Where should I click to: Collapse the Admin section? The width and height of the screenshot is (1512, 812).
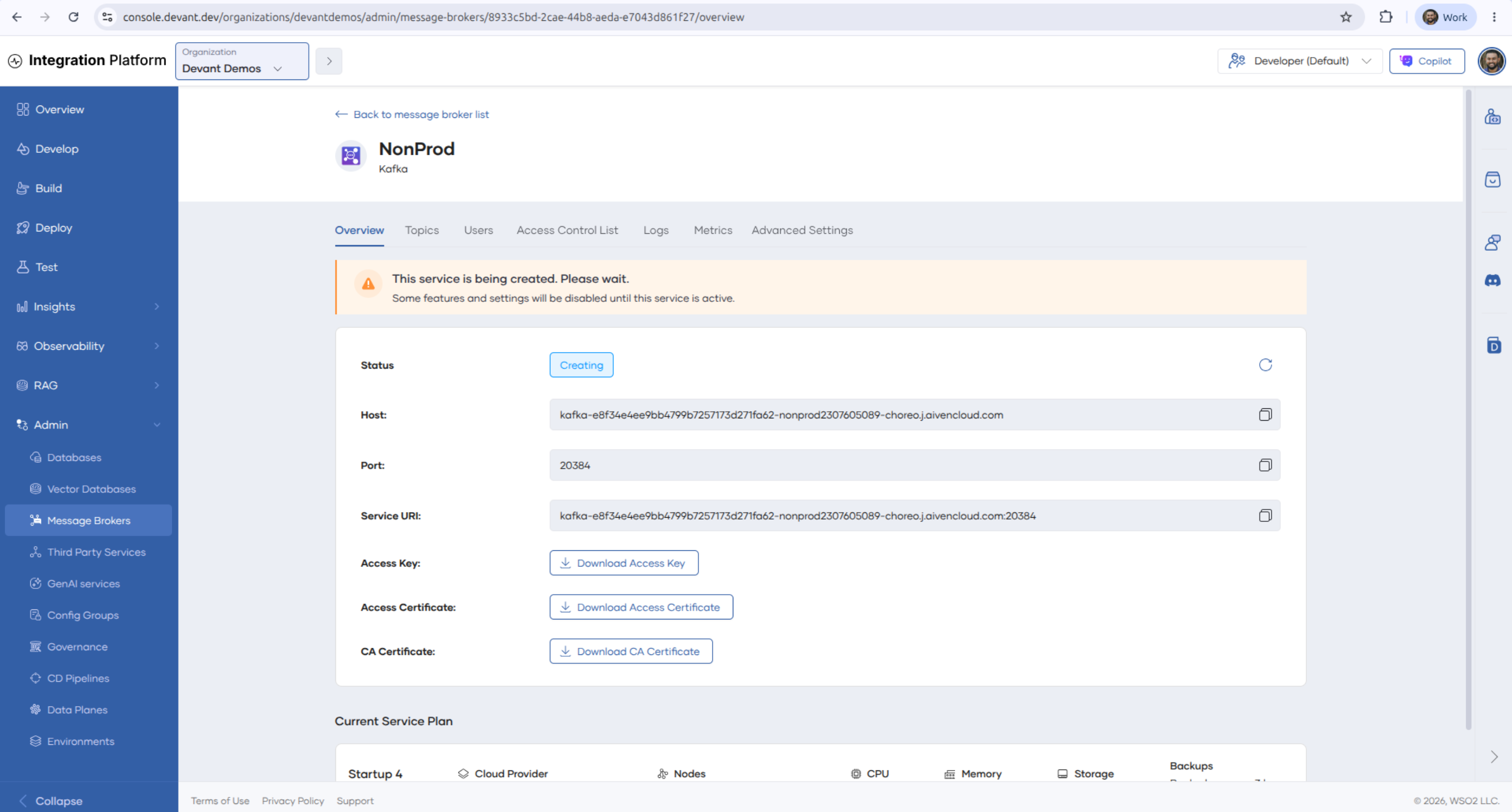point(88,424)
